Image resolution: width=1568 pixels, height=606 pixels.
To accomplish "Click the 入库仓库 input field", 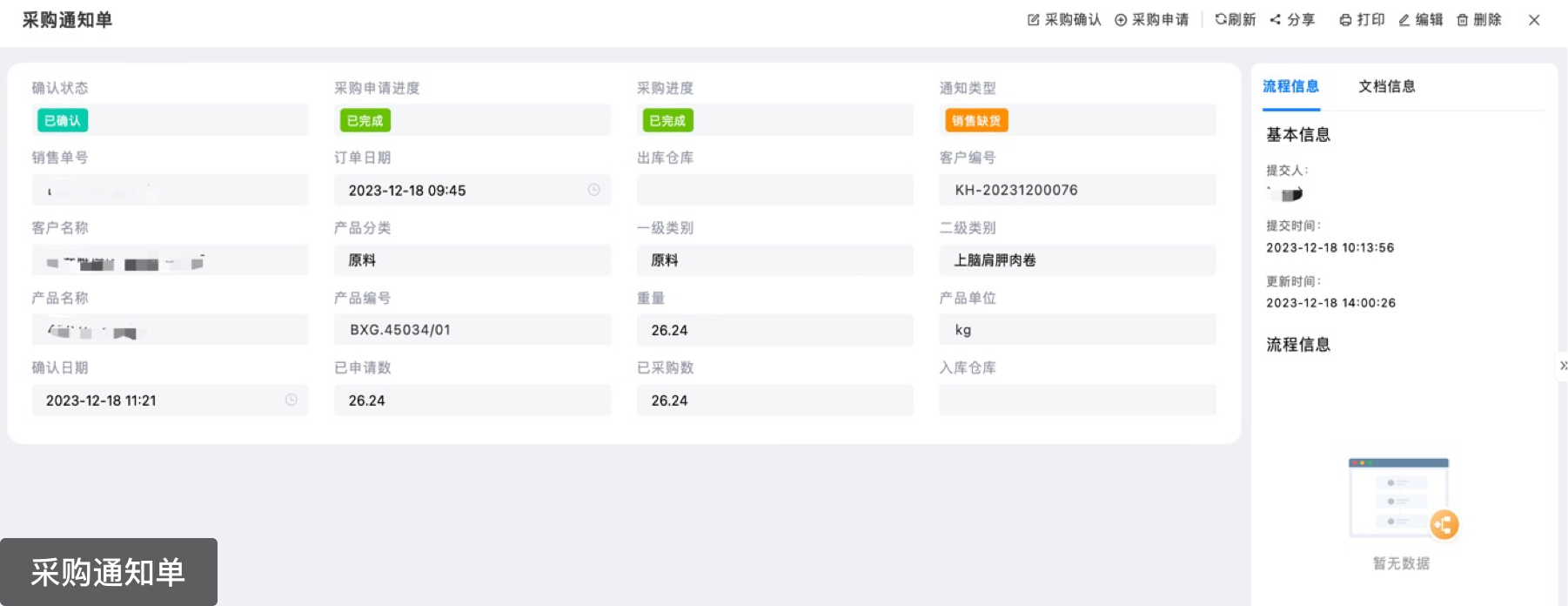I will tap(1077, 400).
